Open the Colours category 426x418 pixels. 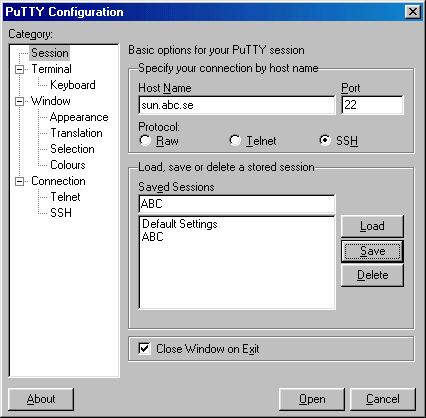coord(68,165)
